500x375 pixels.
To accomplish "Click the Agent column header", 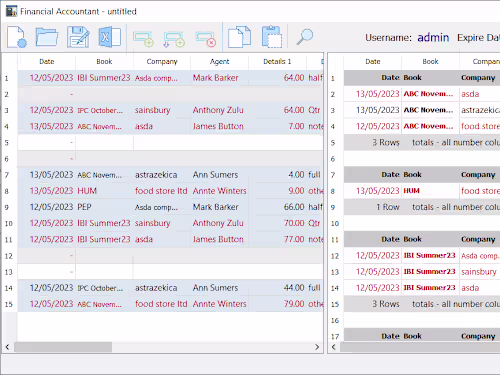I will click(x=219, y=61).
